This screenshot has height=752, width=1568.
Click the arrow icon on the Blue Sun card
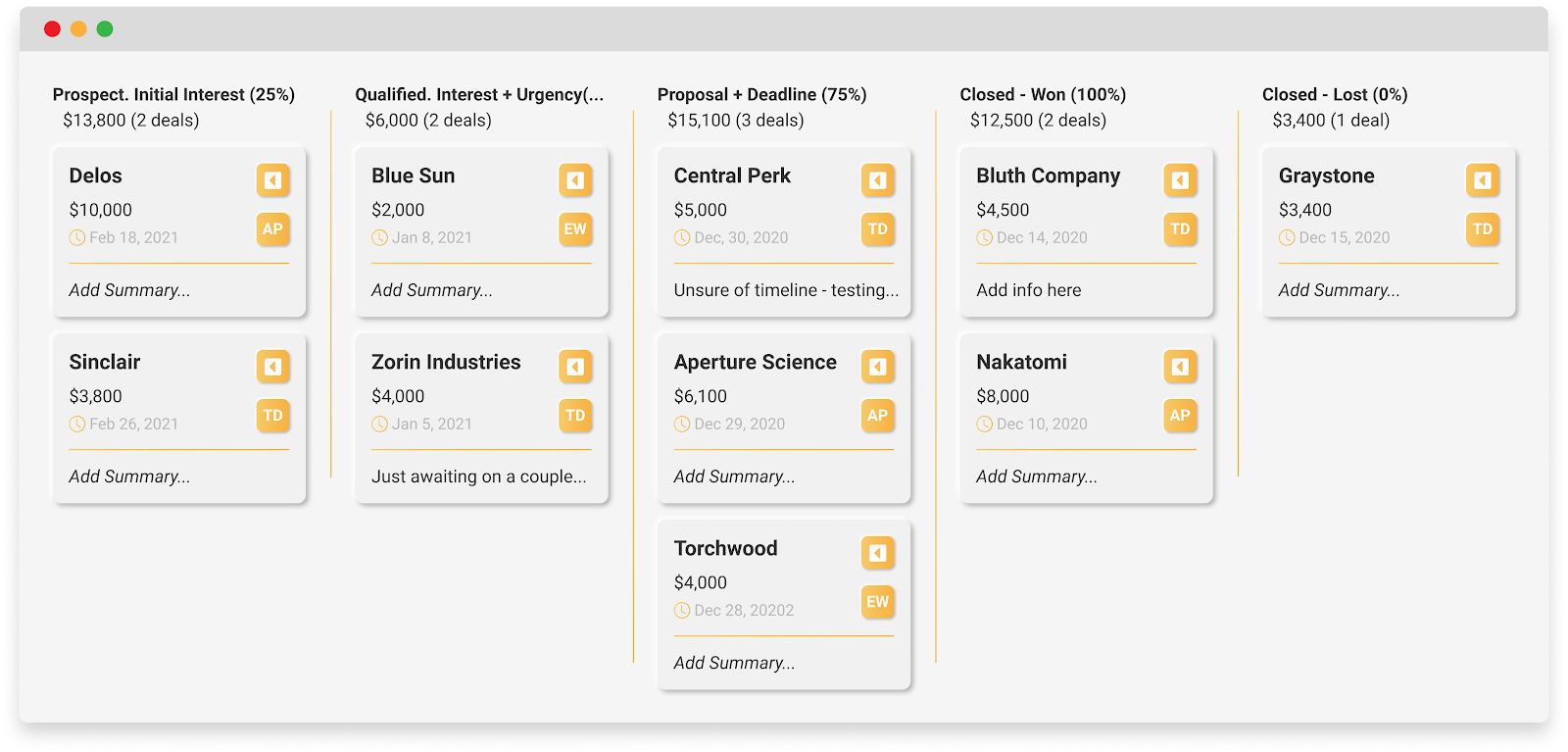(575, 180)
